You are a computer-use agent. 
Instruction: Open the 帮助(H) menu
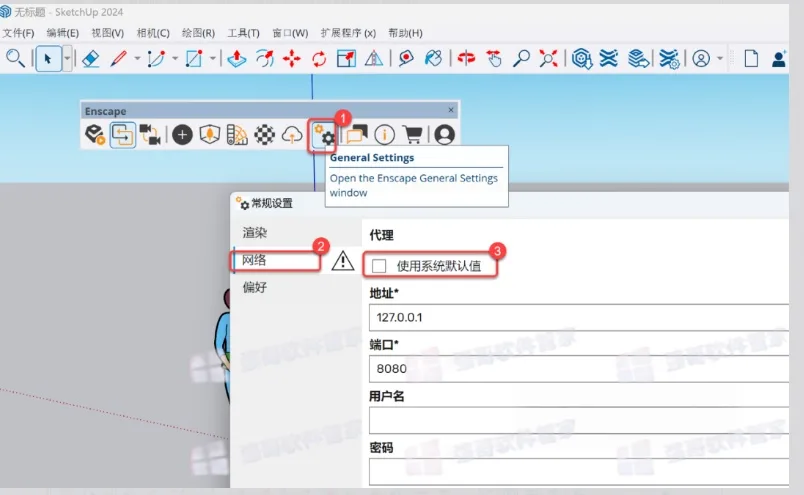tap(405, 33)
